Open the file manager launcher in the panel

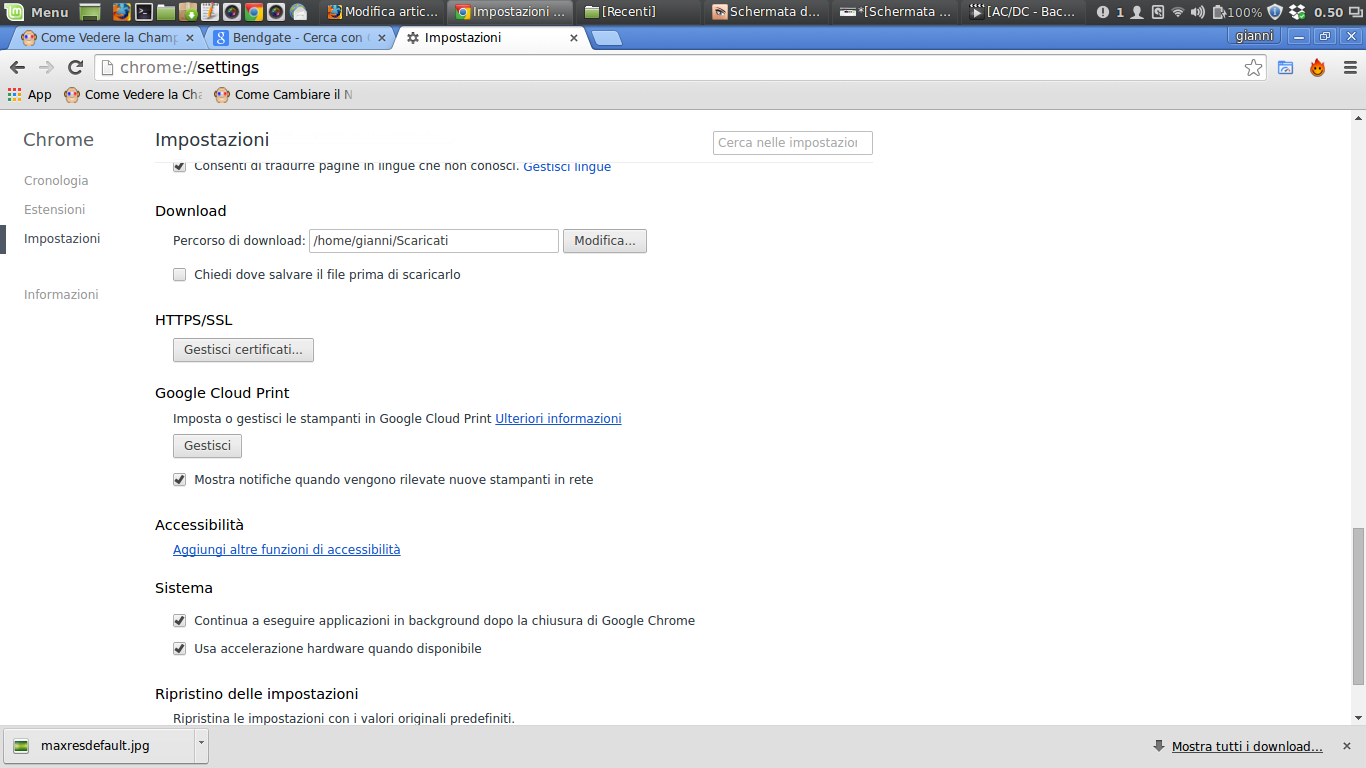pyautogui.click(x=166, y=12)
